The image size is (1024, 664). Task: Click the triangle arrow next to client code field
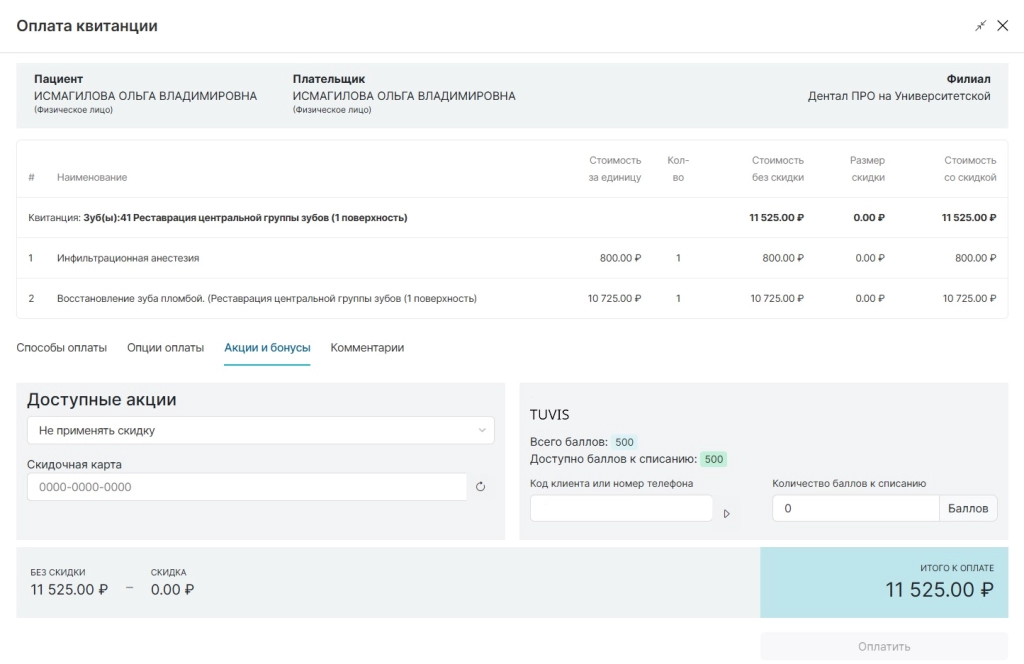(x=726, y=514)
